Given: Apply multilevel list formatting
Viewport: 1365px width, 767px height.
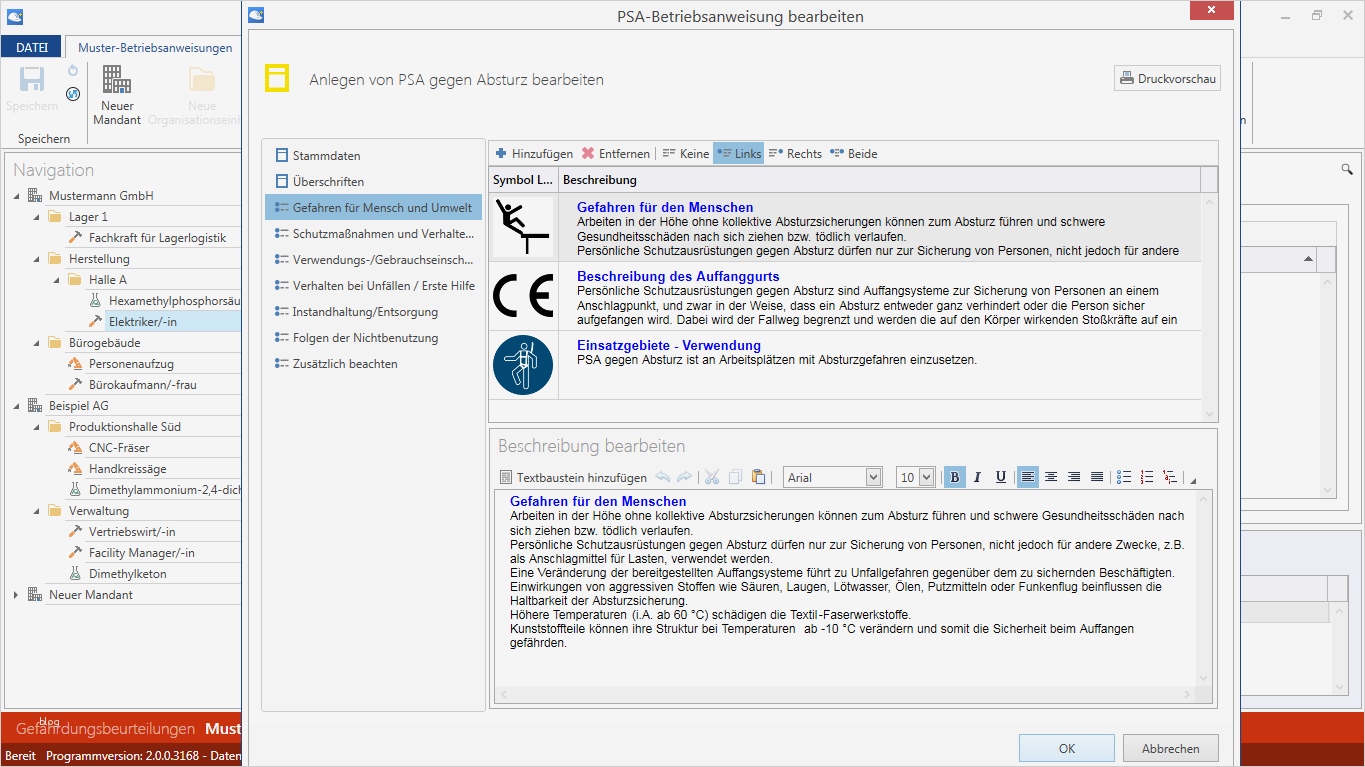Looking at the screenshot, I should 1170,477.
